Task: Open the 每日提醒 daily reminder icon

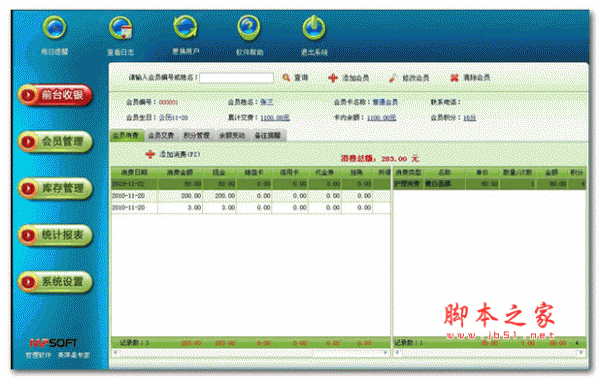Action: (x=54, y=27)
